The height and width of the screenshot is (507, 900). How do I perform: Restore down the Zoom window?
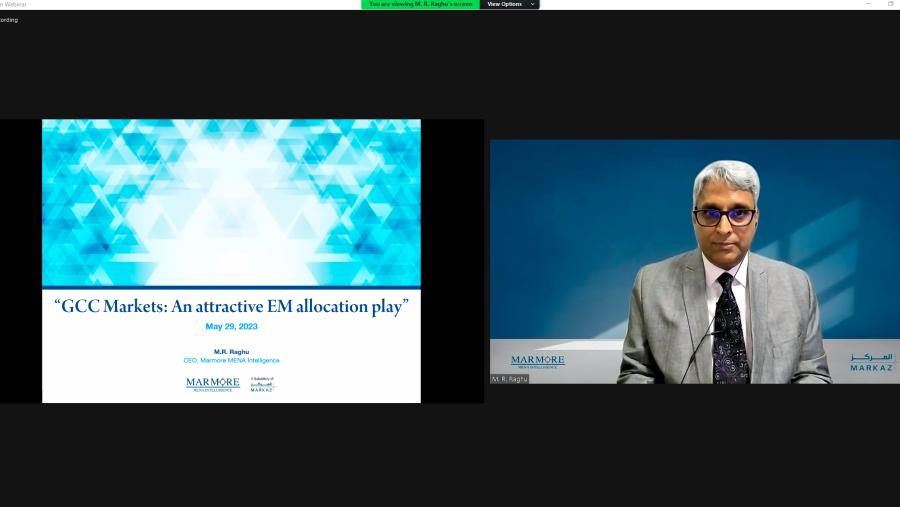pos(890,4)
